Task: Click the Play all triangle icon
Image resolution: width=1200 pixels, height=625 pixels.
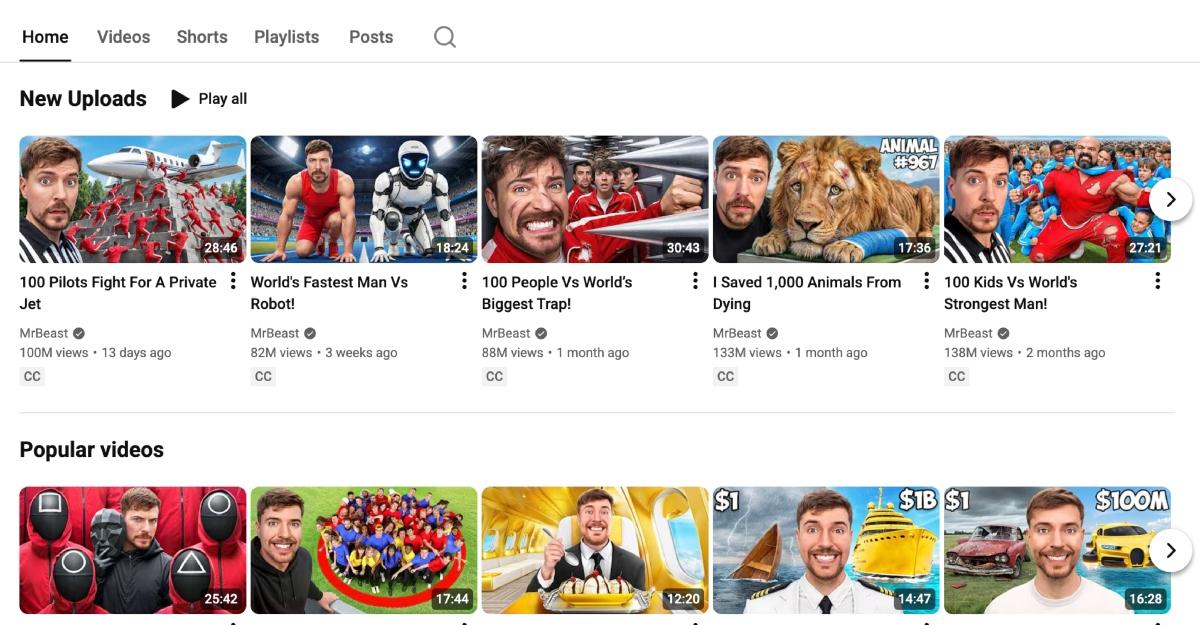Action: [x=180, y=98]
